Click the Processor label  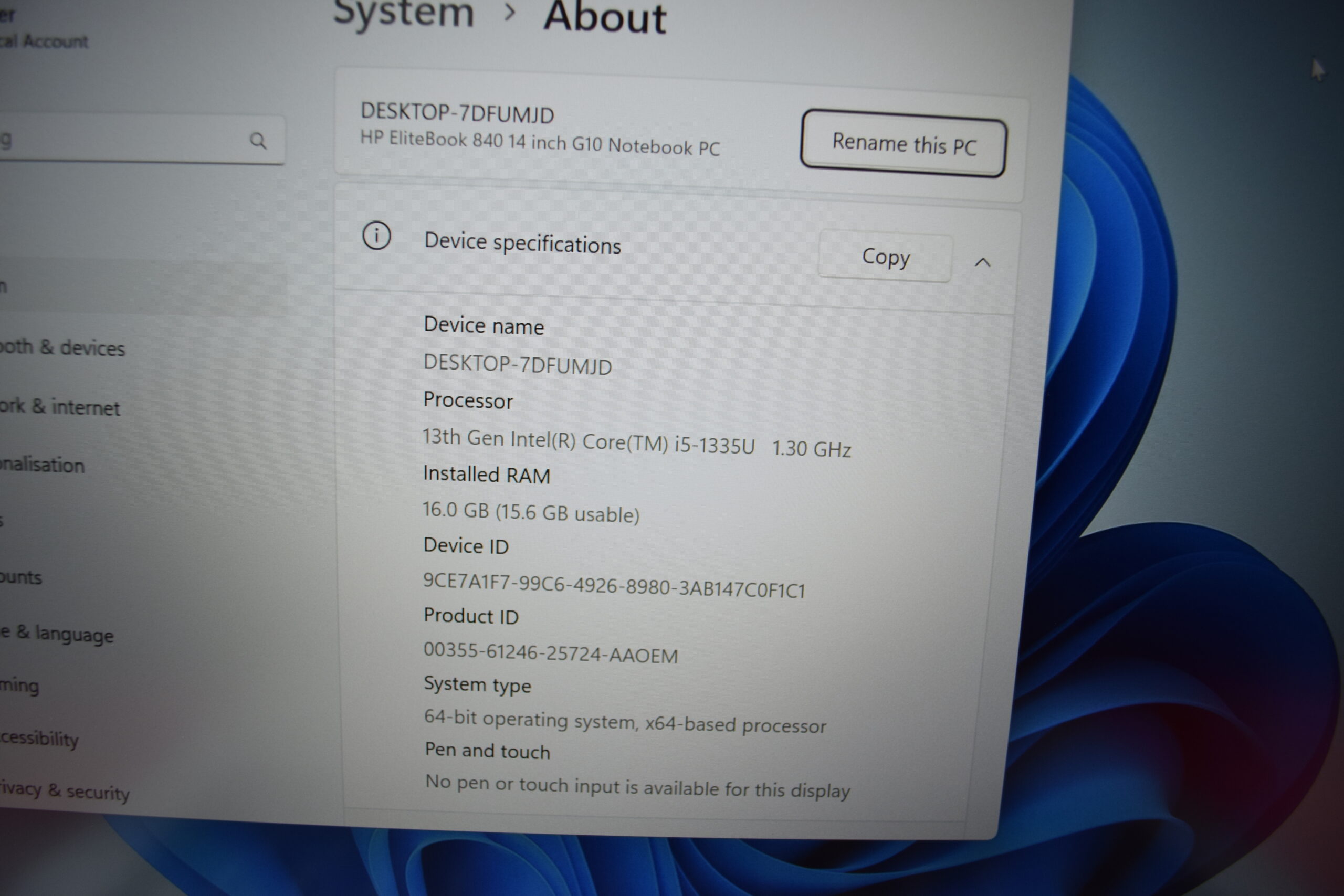click(x=468, y=400)
